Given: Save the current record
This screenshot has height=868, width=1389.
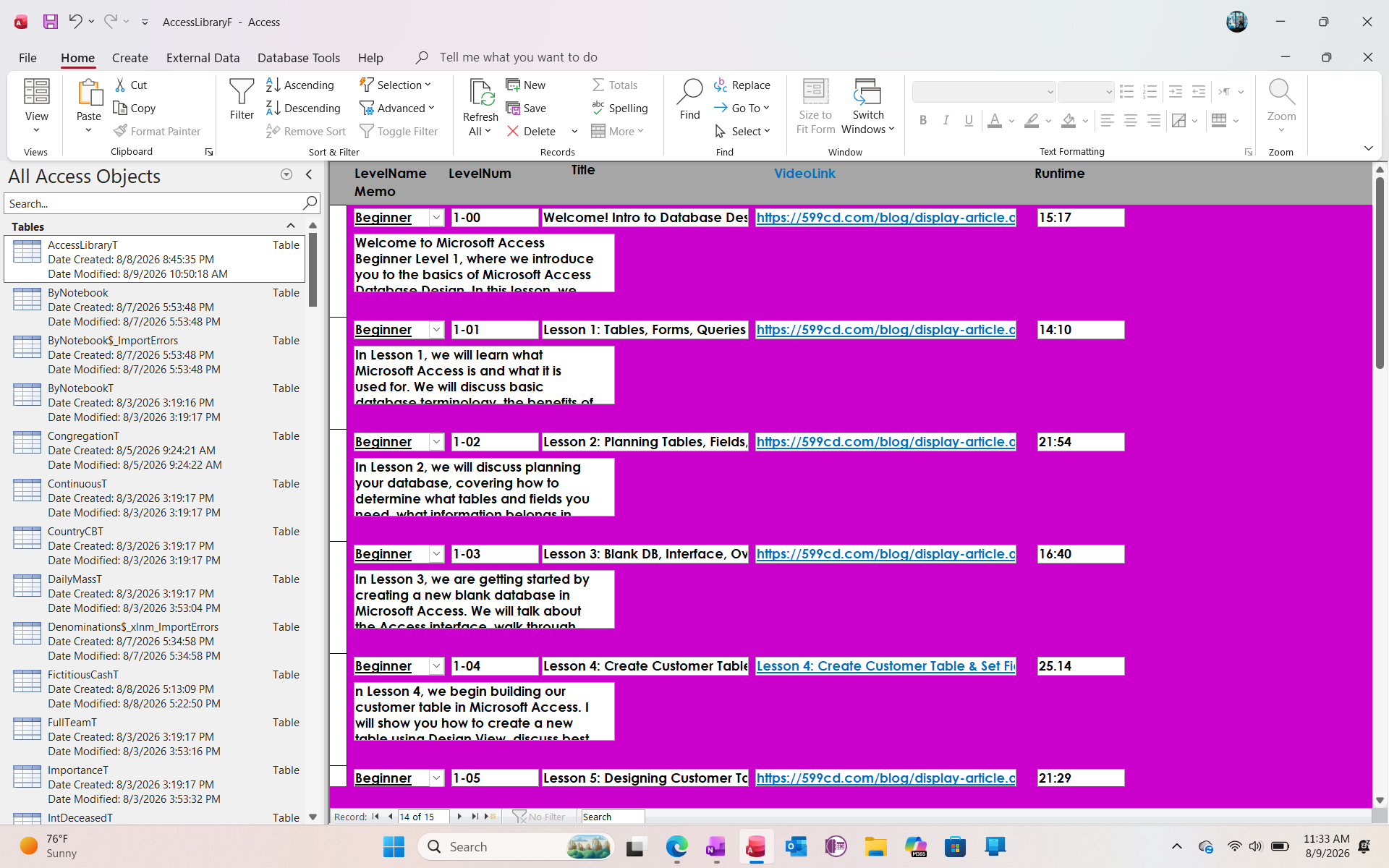Looking at the screenshot, I should [x=526, y=109].
